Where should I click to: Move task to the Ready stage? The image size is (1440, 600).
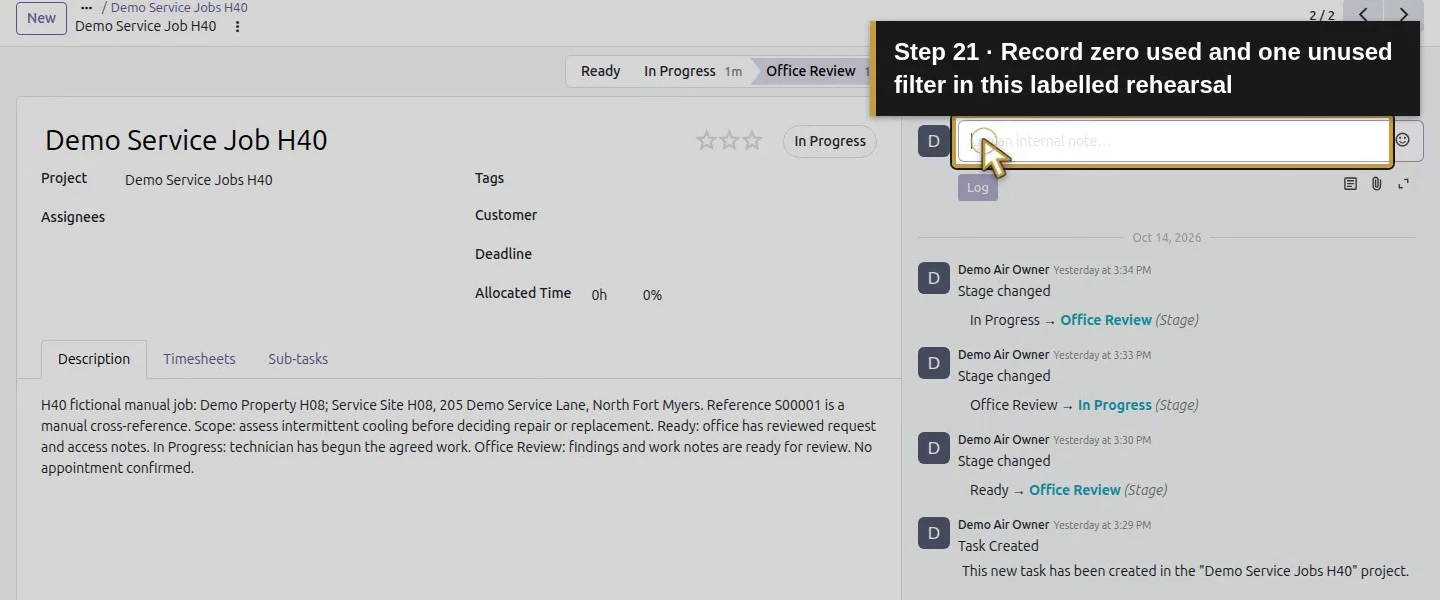tap(600, 71)
